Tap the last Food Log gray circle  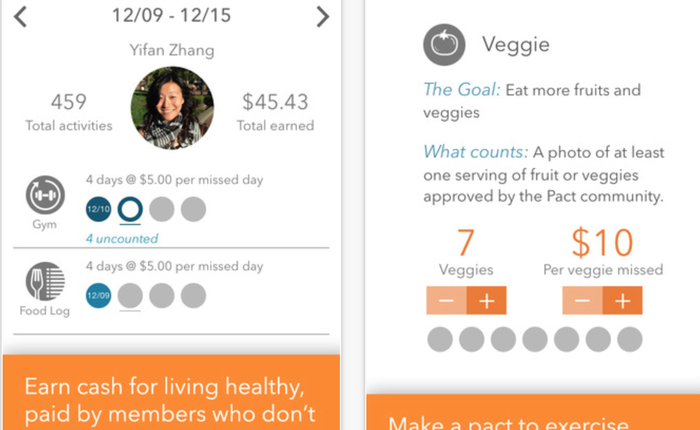pyautogui.click(x=193, y=295)
